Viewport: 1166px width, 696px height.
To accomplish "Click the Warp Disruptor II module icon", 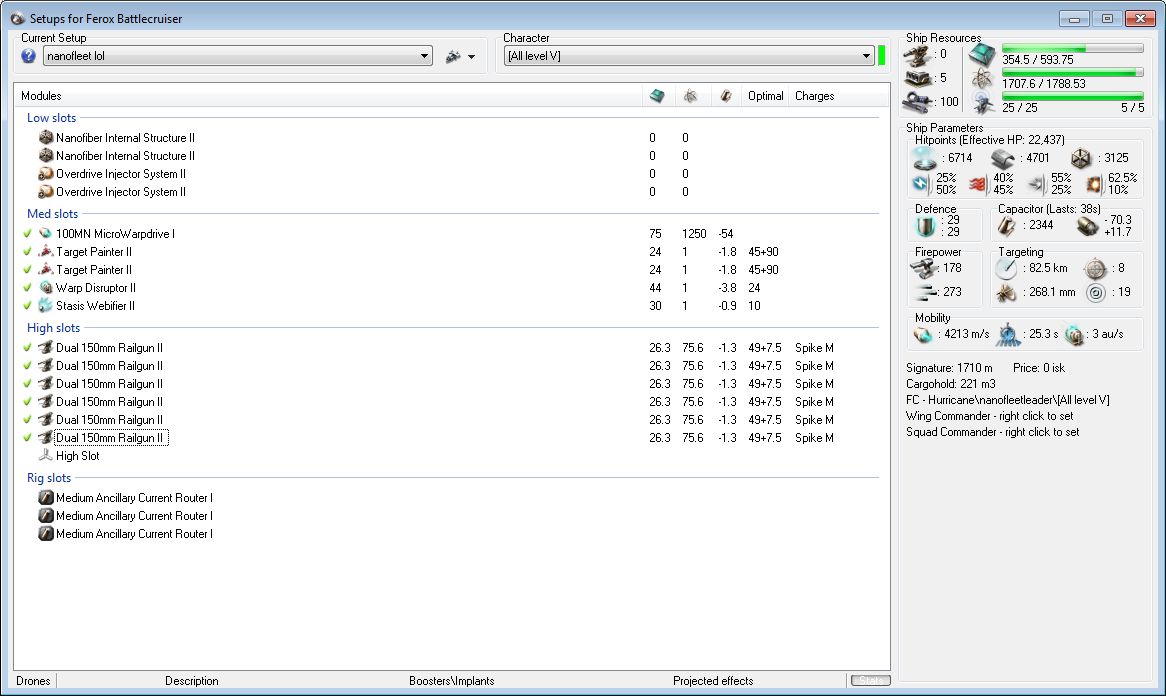I will tap(46, 287).
